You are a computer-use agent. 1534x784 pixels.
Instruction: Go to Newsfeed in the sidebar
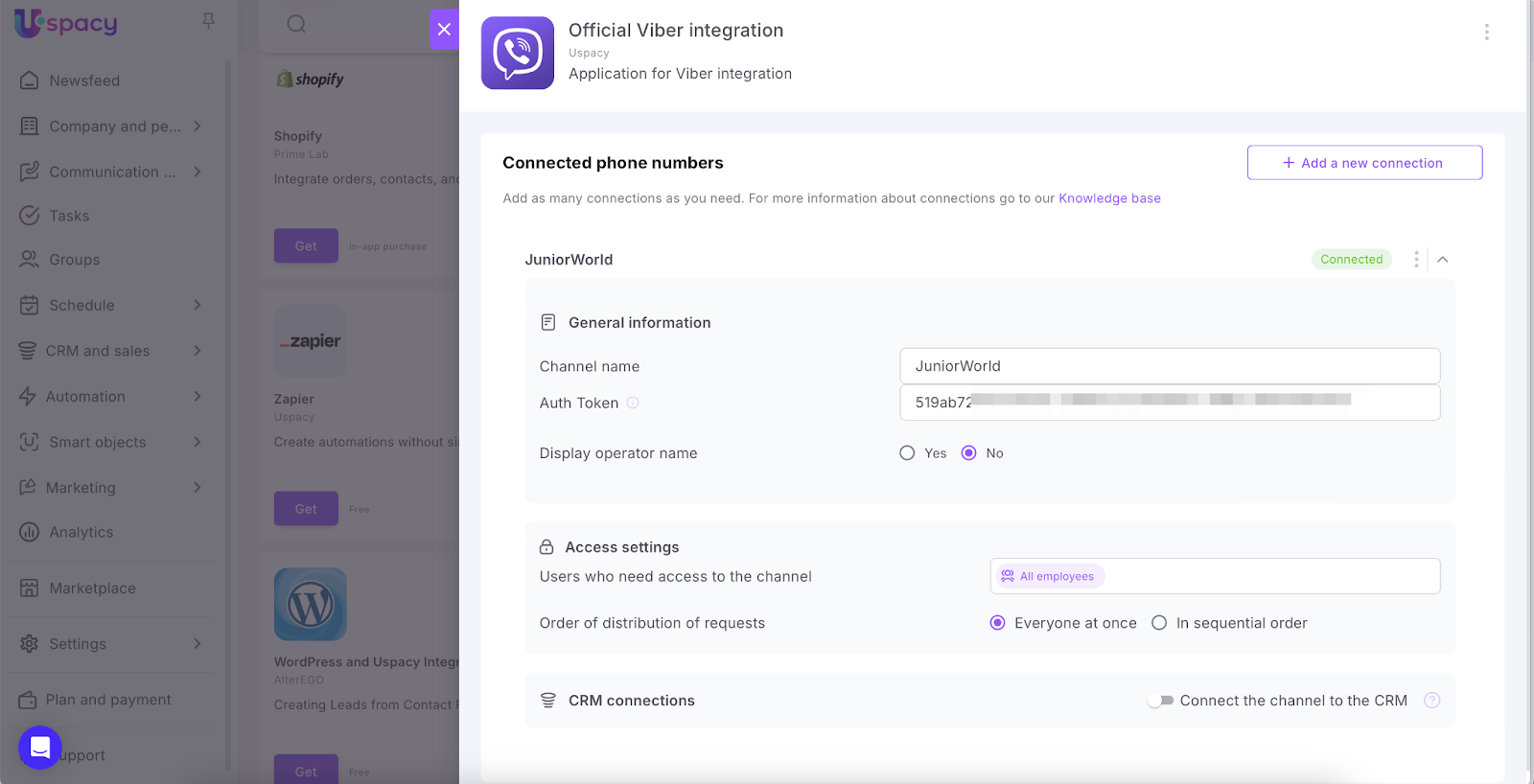pyautogui.click(x=84, y=81)
